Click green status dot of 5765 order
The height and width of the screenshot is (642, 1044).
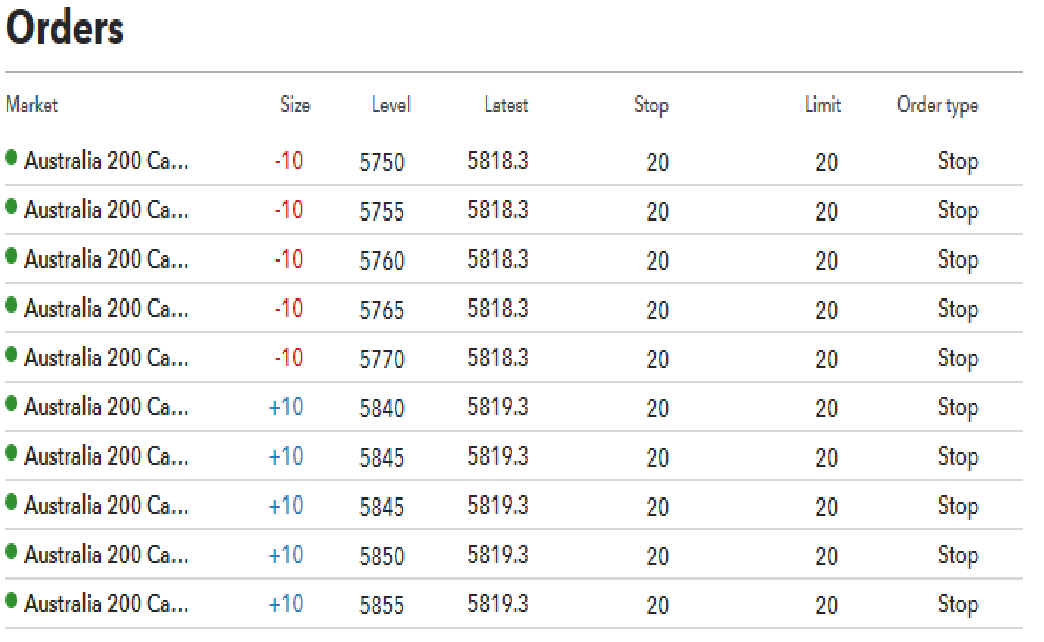tap(11, 306)
